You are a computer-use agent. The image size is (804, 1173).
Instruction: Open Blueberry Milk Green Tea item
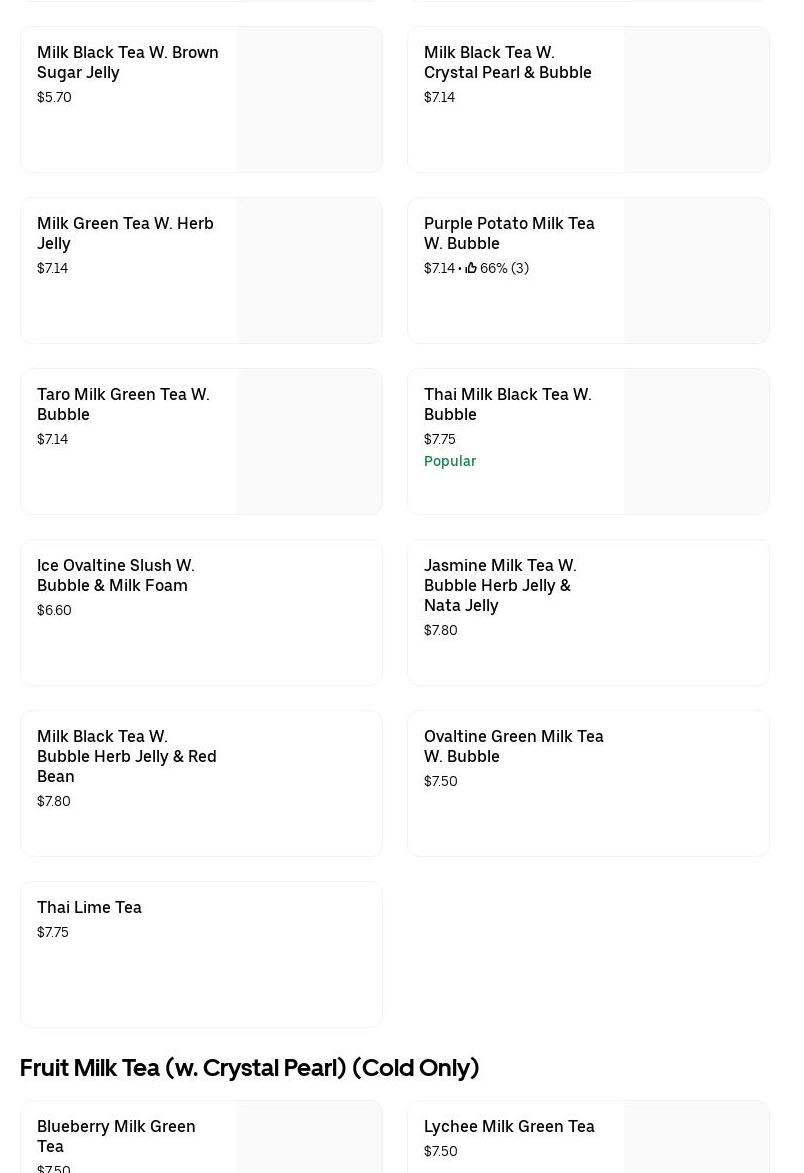116,1136
